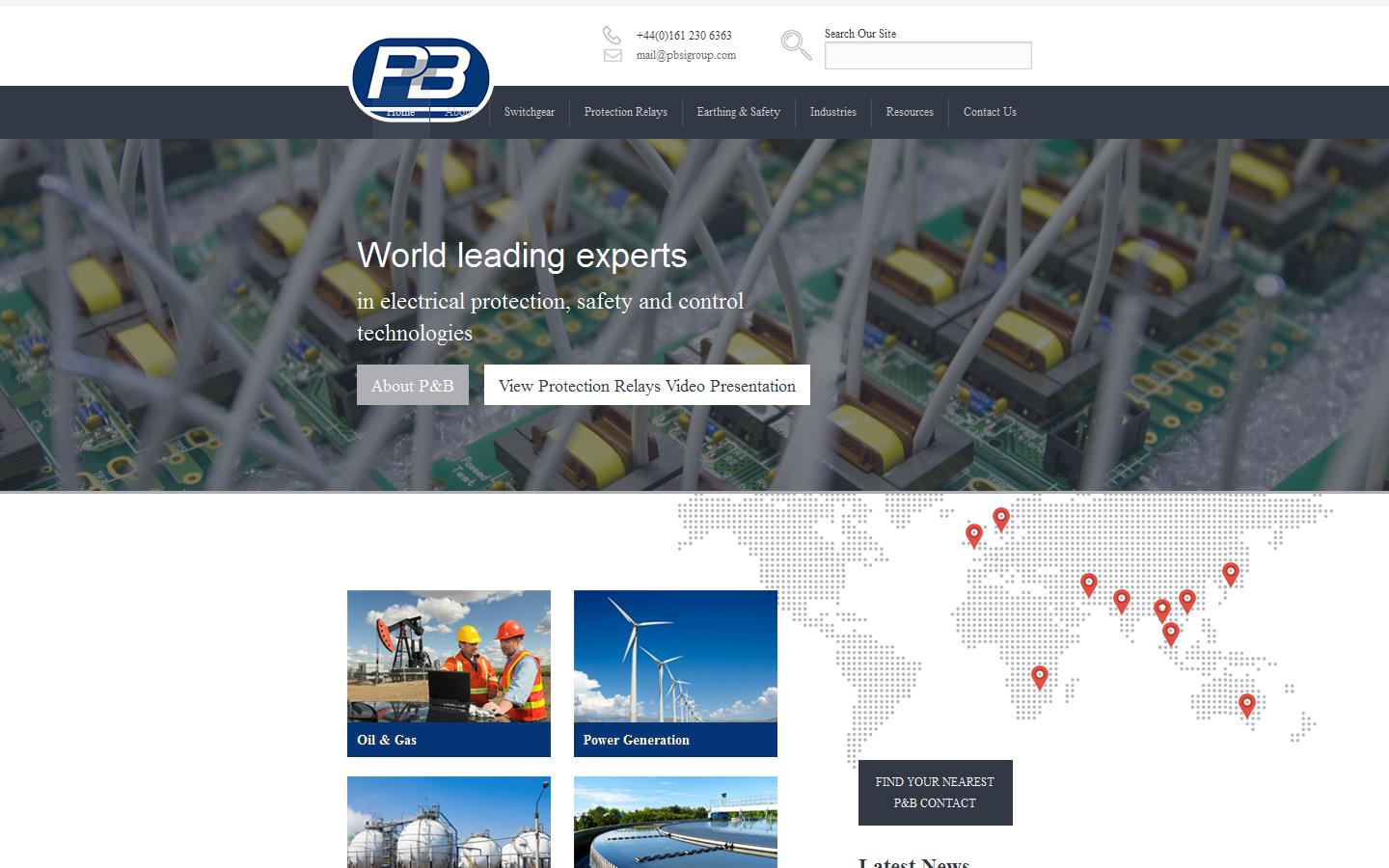Select the map pin over the United Kingdom

pyautogui.click(x=974, y=534)
